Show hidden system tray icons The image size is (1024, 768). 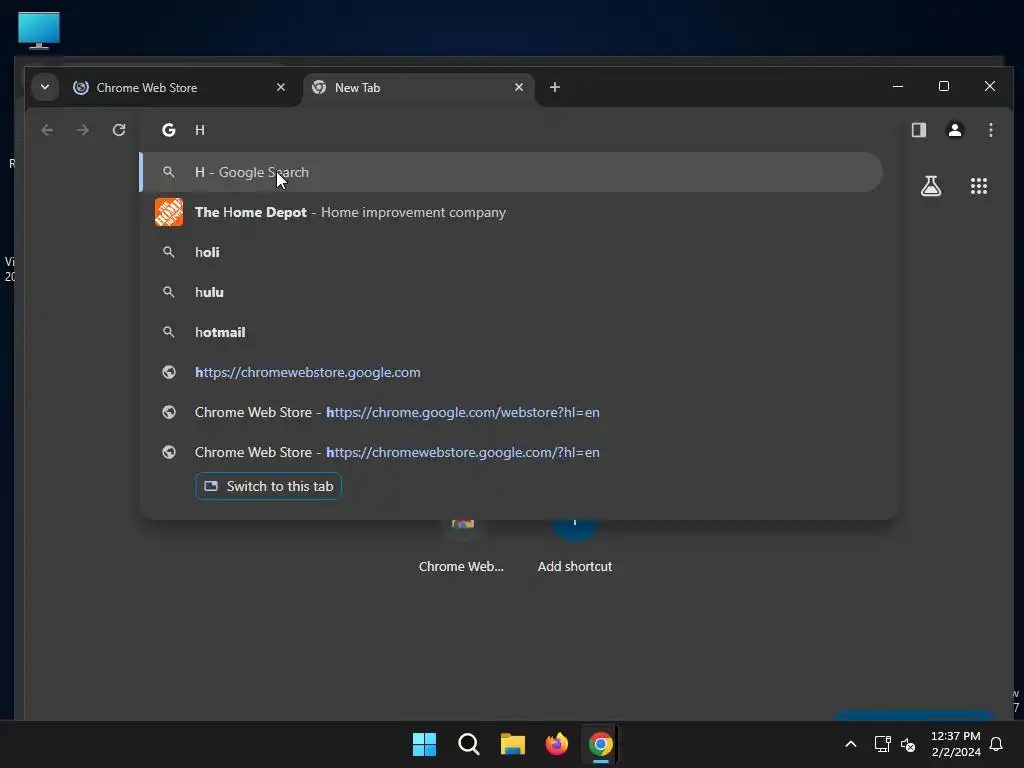(x=850, y=744)
